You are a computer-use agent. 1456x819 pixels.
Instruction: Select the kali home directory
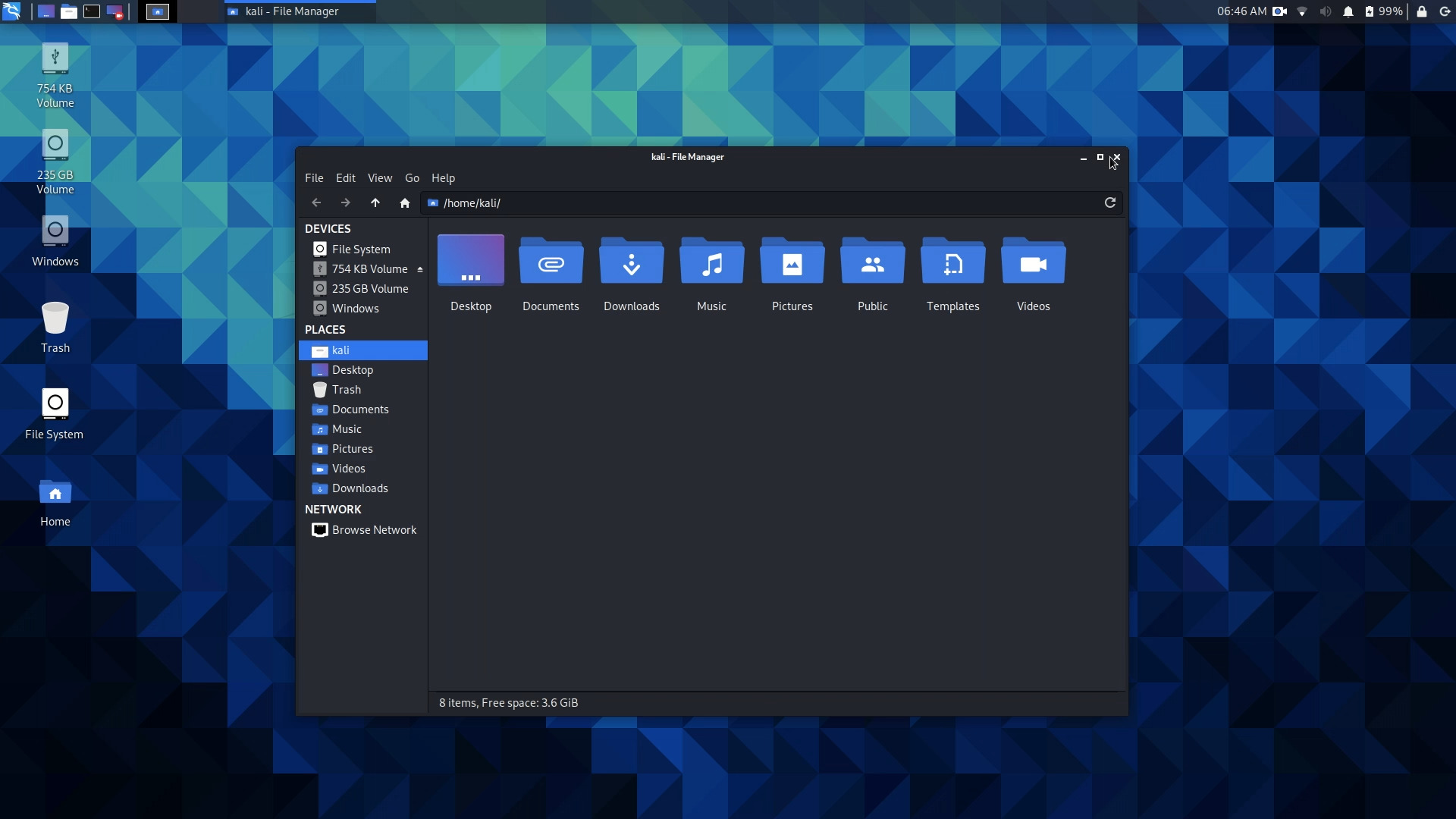340,349
